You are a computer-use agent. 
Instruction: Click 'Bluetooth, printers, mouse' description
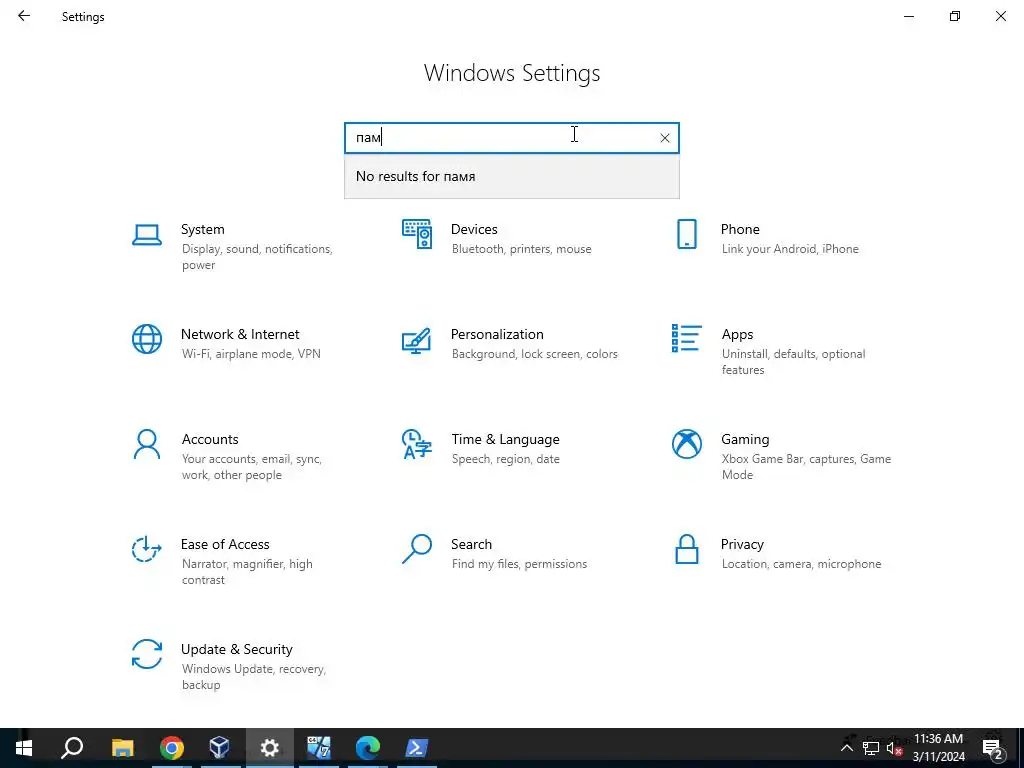point(521,249)
